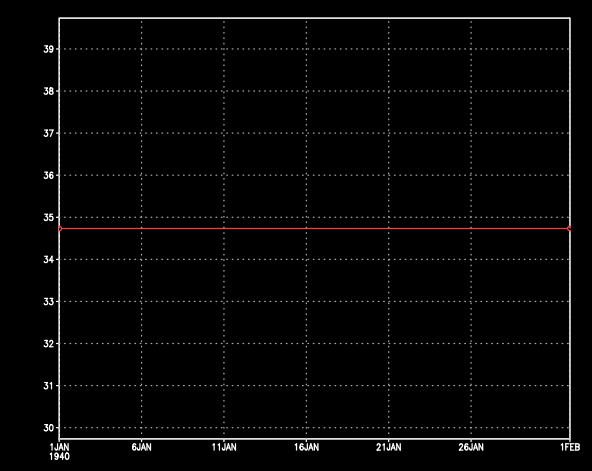The image size is (592, 471).
Task: Click the 30 y-axis label
Action: [48, 428]
